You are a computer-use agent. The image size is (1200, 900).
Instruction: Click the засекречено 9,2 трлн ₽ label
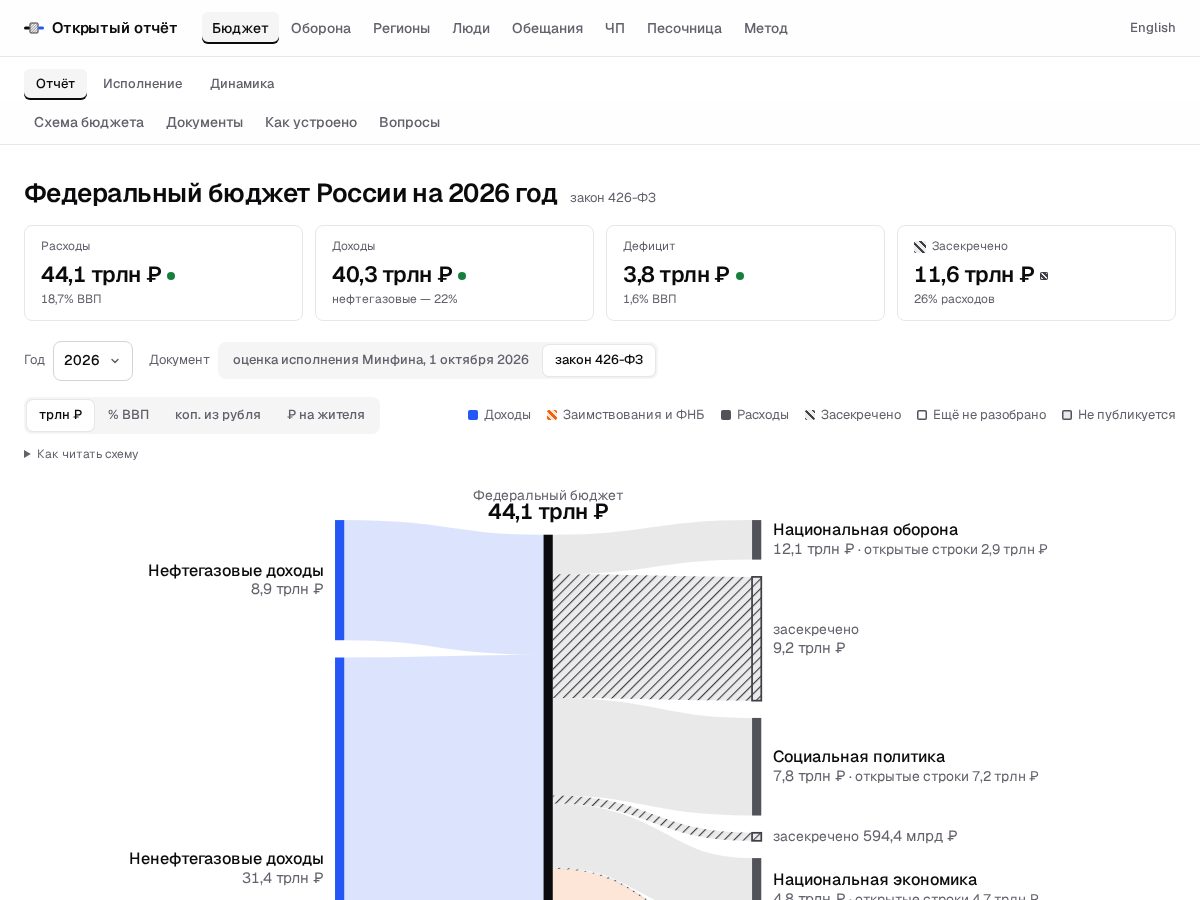pos(816,639)
